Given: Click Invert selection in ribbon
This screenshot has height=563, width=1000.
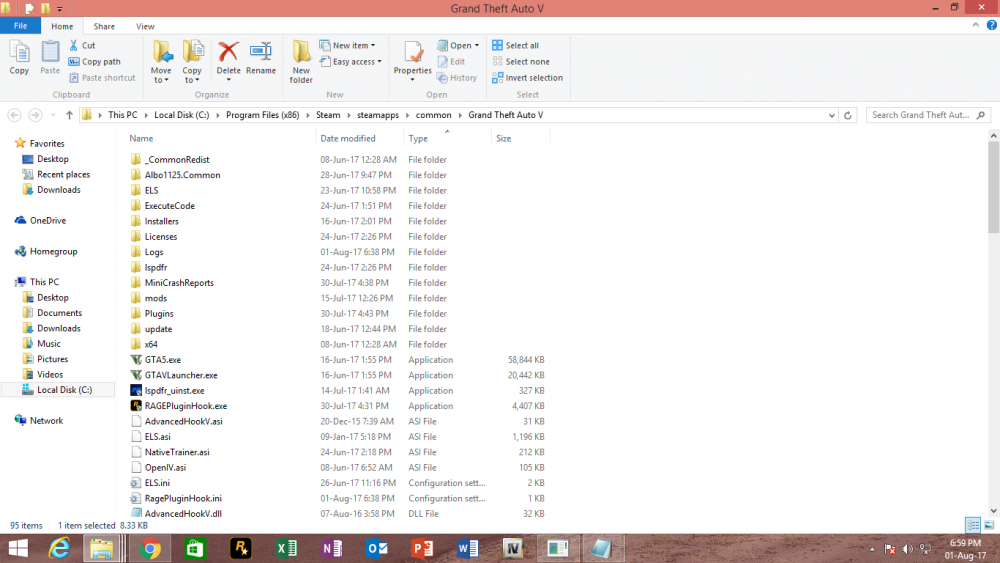Looking at the screenshot, I should coord(527,78).
